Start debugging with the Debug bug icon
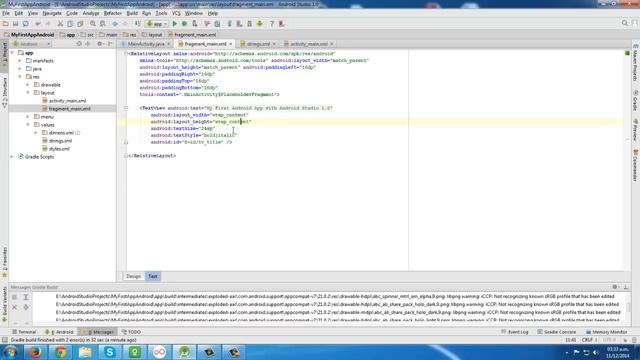The image size is (640, 360). click(x=184, y=24)
